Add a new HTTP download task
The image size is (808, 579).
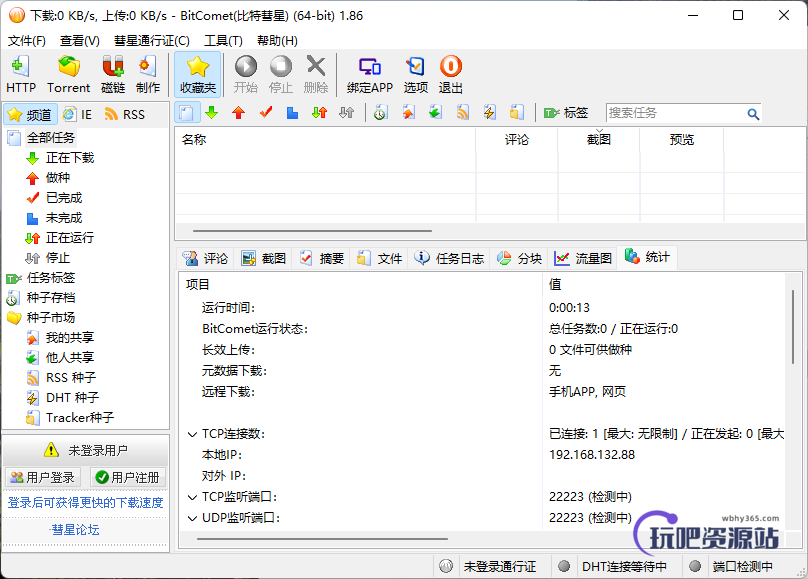coord(21,74)
